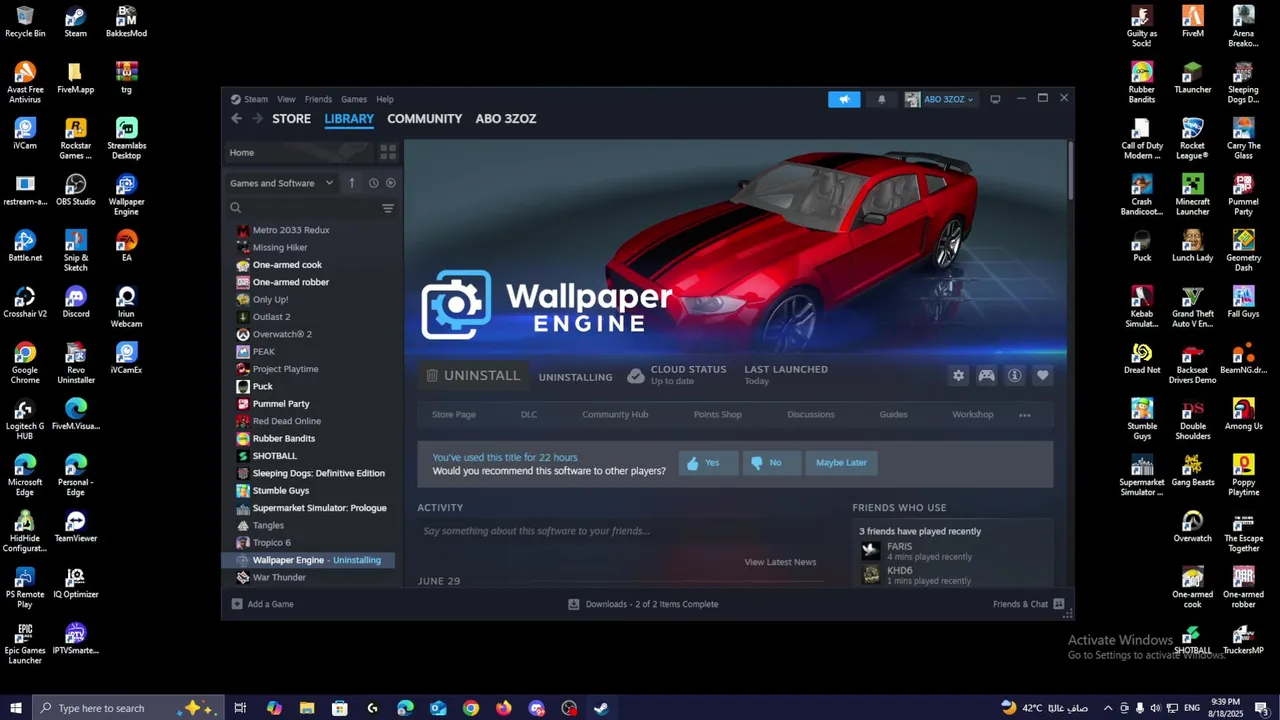Open the library collections grid icon

pos(388,152)
